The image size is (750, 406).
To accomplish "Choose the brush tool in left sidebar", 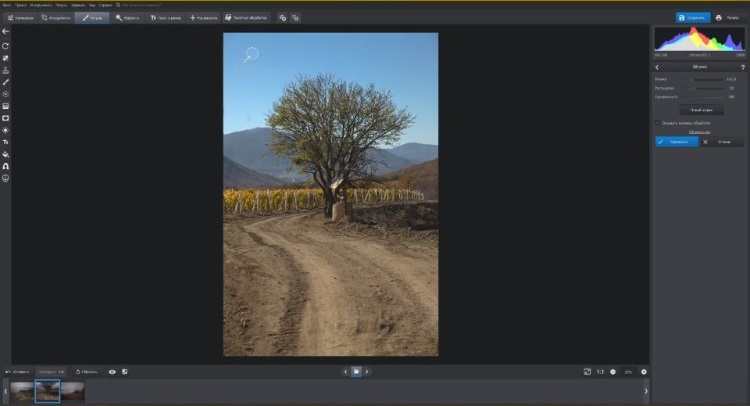I will click(6, 82).
